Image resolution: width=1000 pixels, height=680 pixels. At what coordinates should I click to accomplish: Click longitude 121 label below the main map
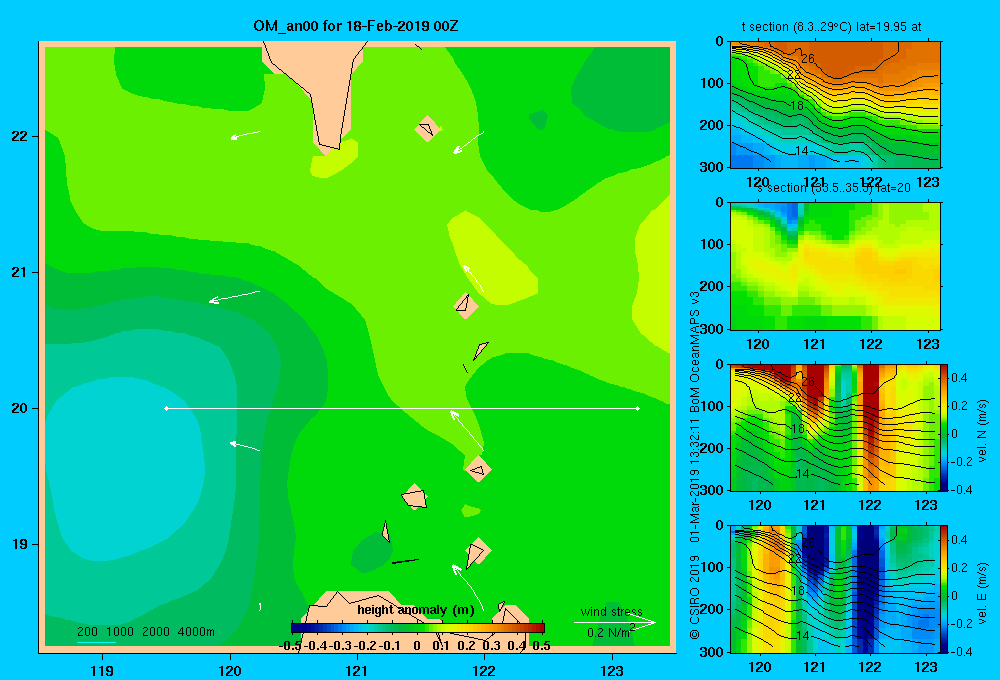coord(357,670)
